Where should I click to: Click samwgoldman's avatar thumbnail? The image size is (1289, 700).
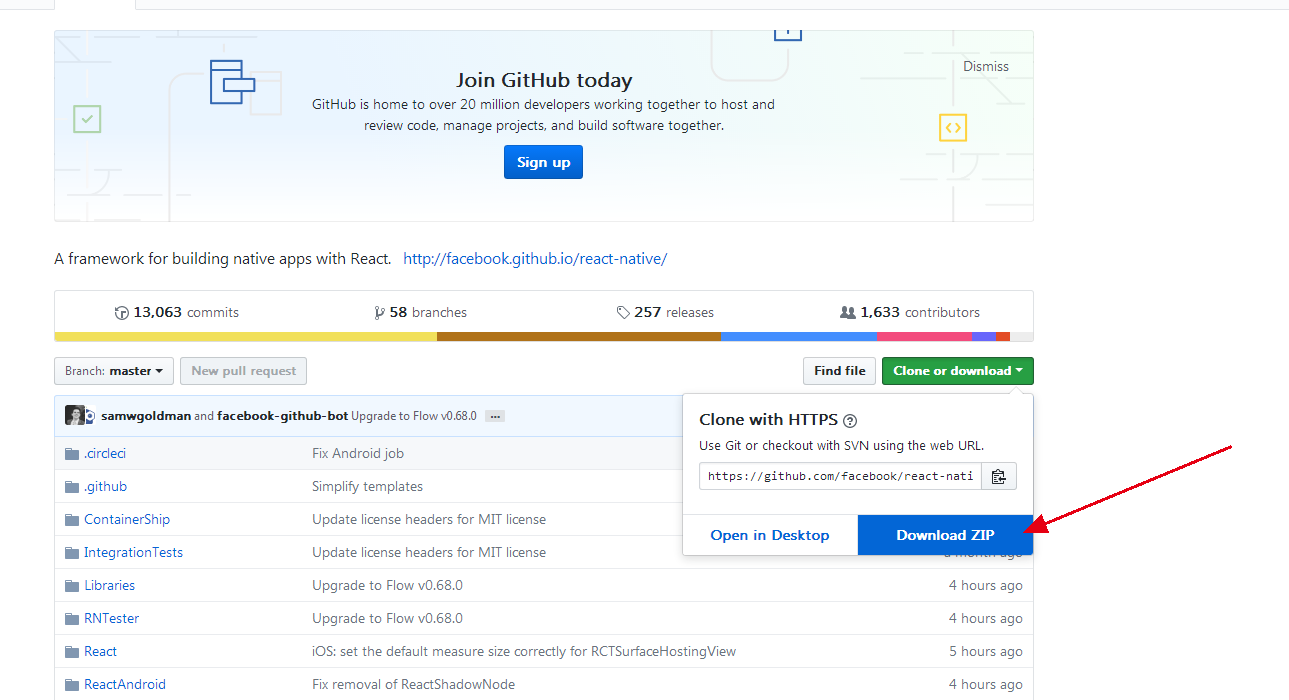click(x=75, y=416)
